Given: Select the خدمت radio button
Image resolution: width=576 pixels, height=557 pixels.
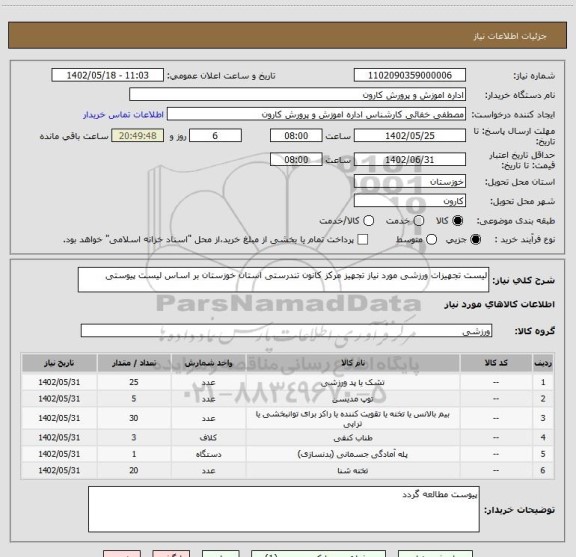Looking at the screenshot, I should 419,221.
